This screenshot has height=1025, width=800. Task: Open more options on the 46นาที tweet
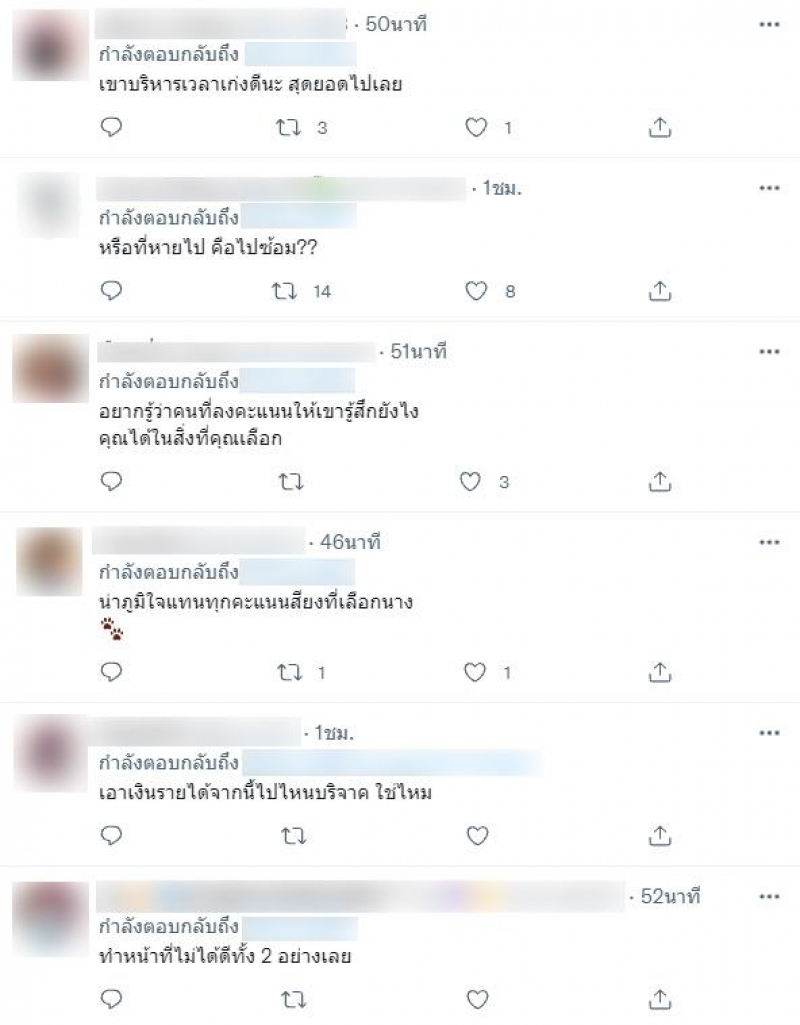click(x=769, y=543)
